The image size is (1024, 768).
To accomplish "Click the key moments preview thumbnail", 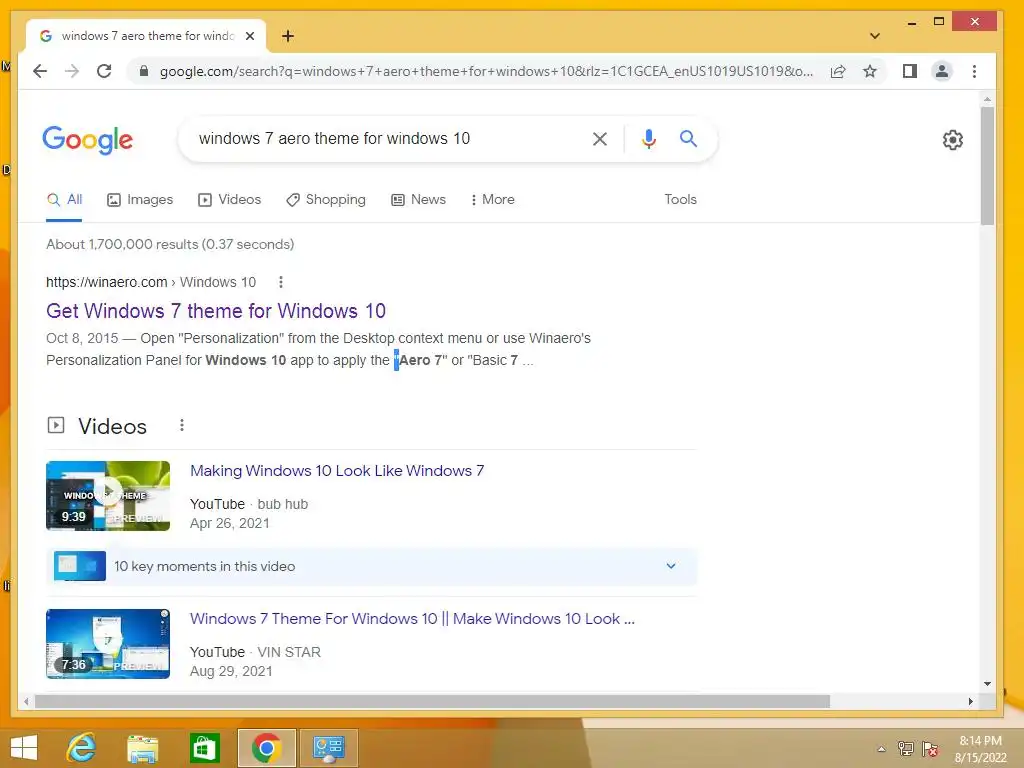I will [x=80, y=566].
